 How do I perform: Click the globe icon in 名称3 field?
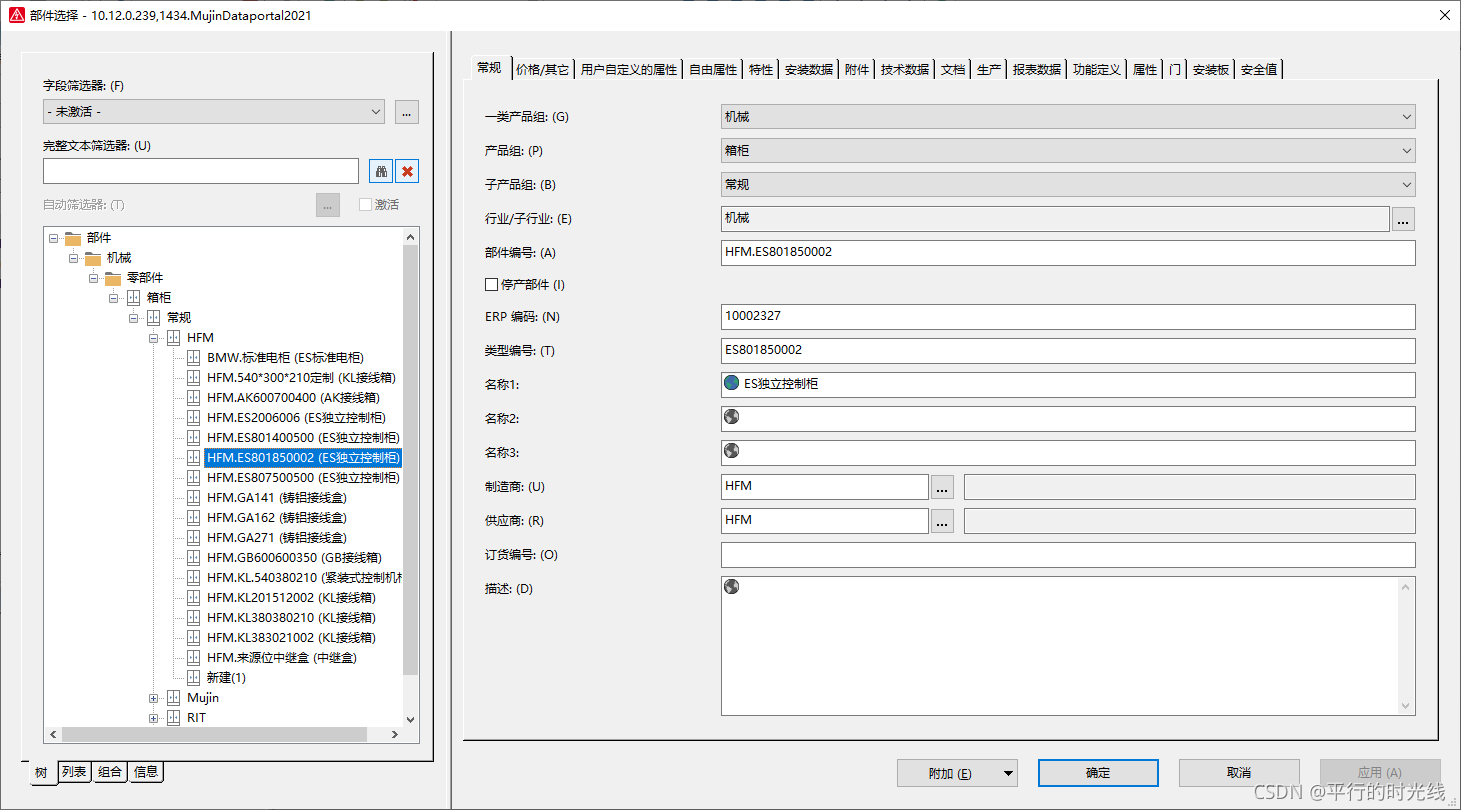731,451
